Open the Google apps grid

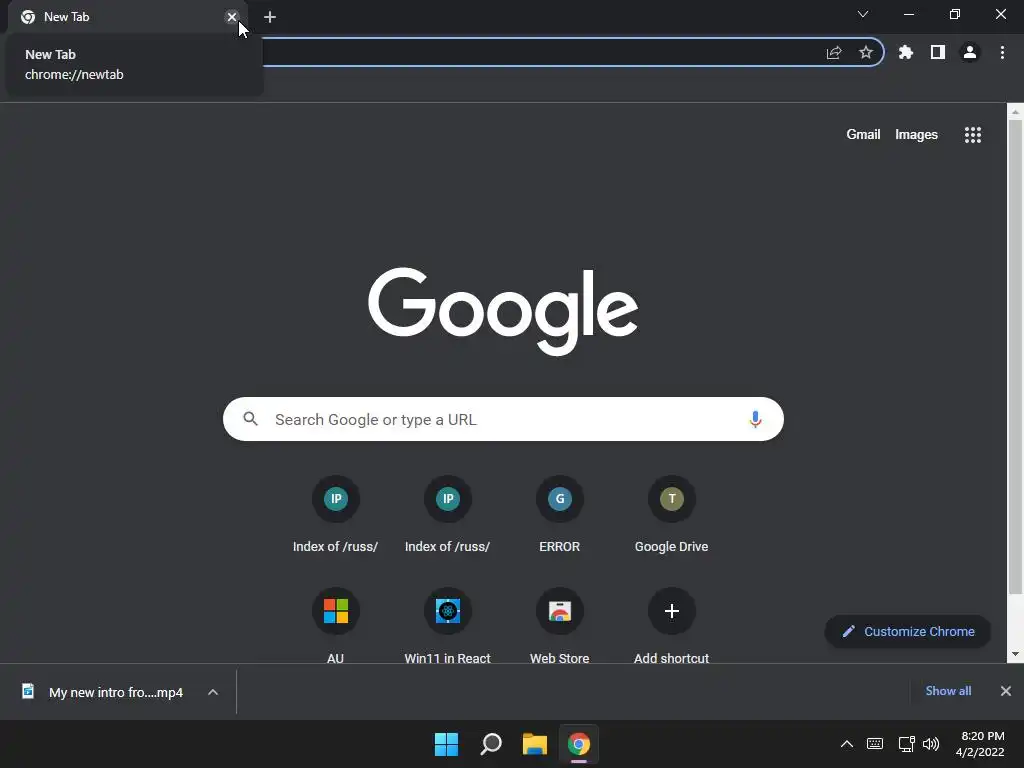pos(973,135)
